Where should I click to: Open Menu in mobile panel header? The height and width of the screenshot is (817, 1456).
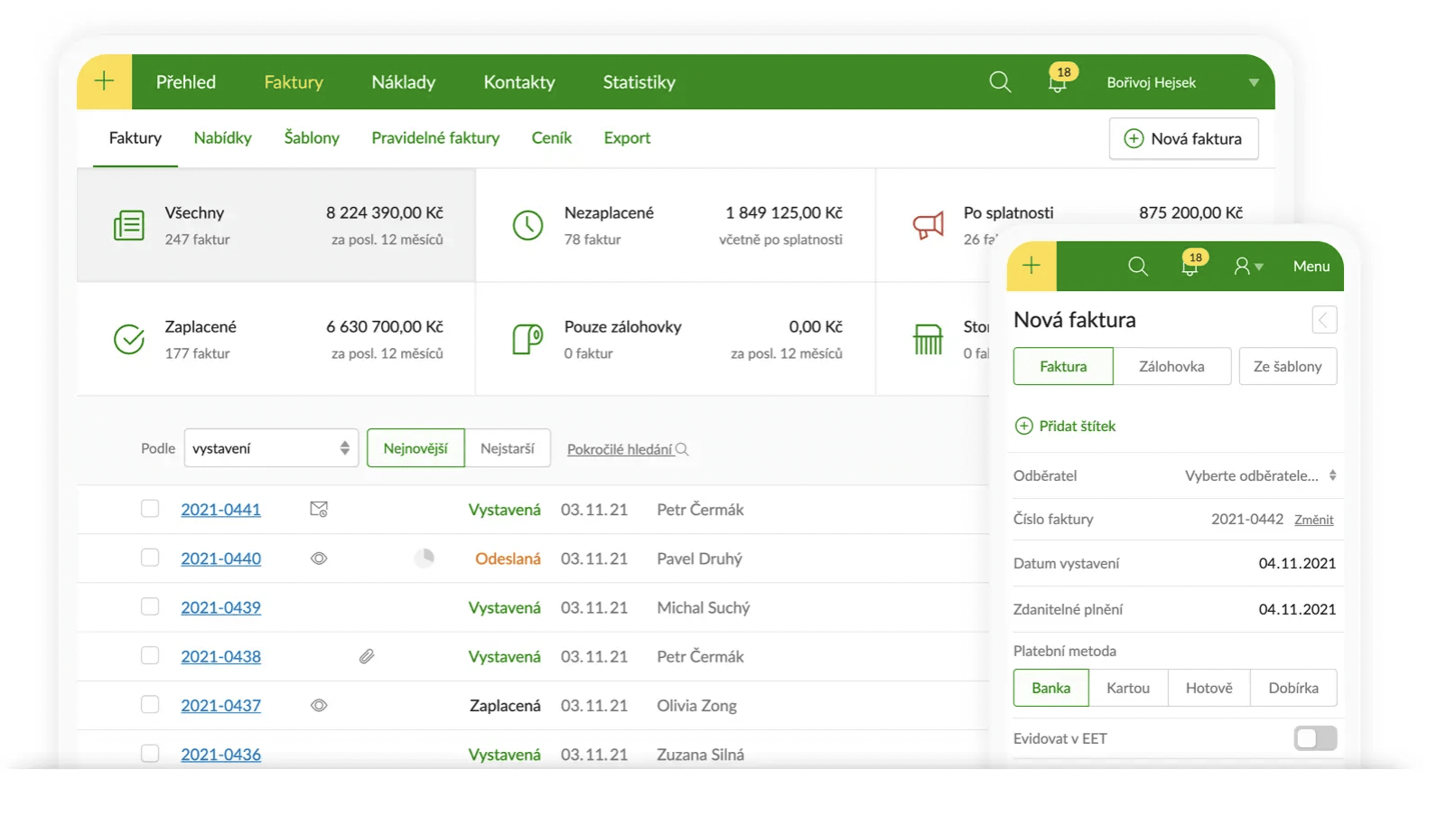click(1311, 267)
